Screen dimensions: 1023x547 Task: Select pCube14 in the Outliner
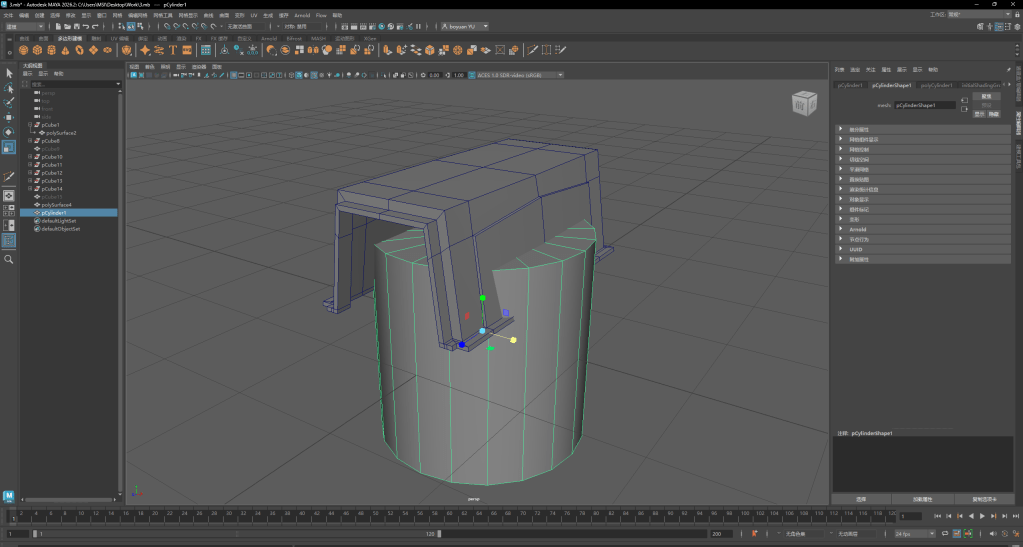tap(51, 189)
